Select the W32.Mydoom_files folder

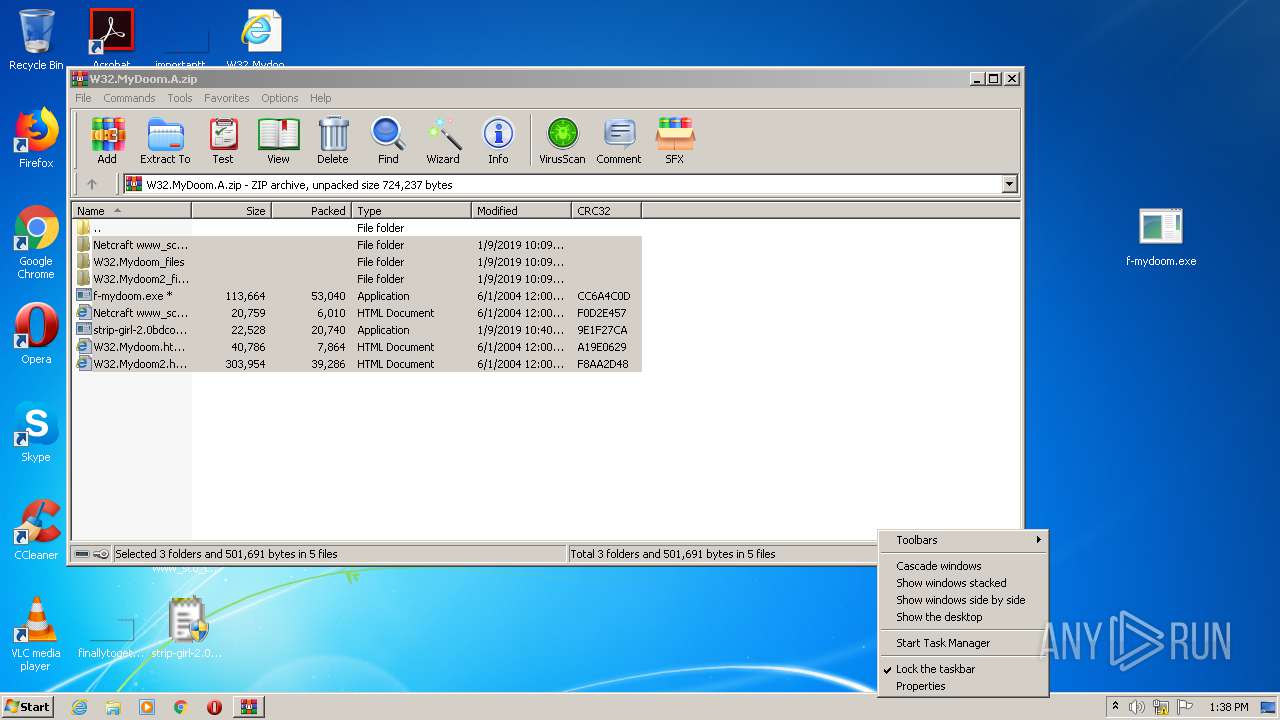pyautogui.click(x=357, y=262)
